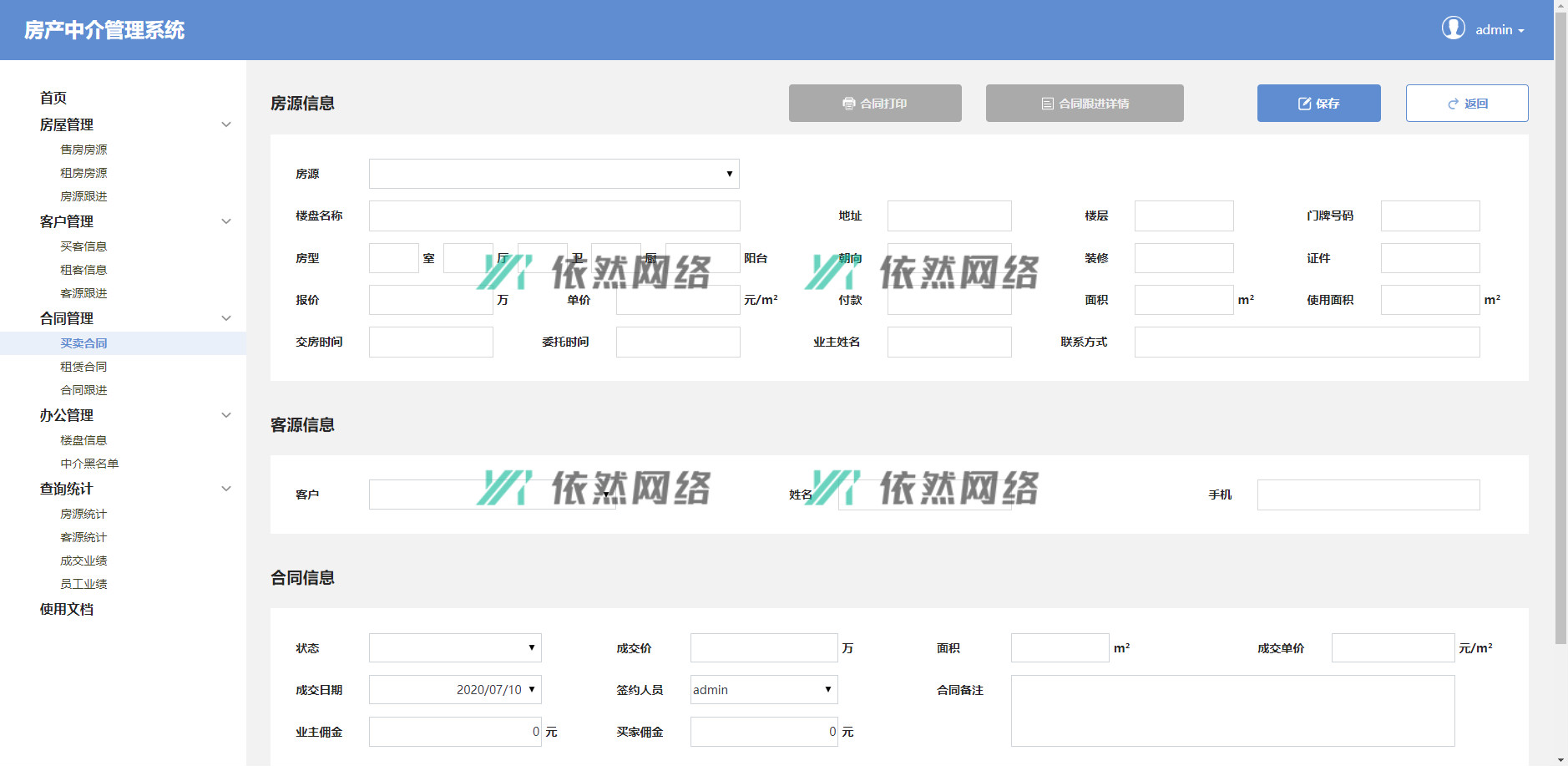
Task: Click the 合同备注 text area
Action: click(1232, 710)
